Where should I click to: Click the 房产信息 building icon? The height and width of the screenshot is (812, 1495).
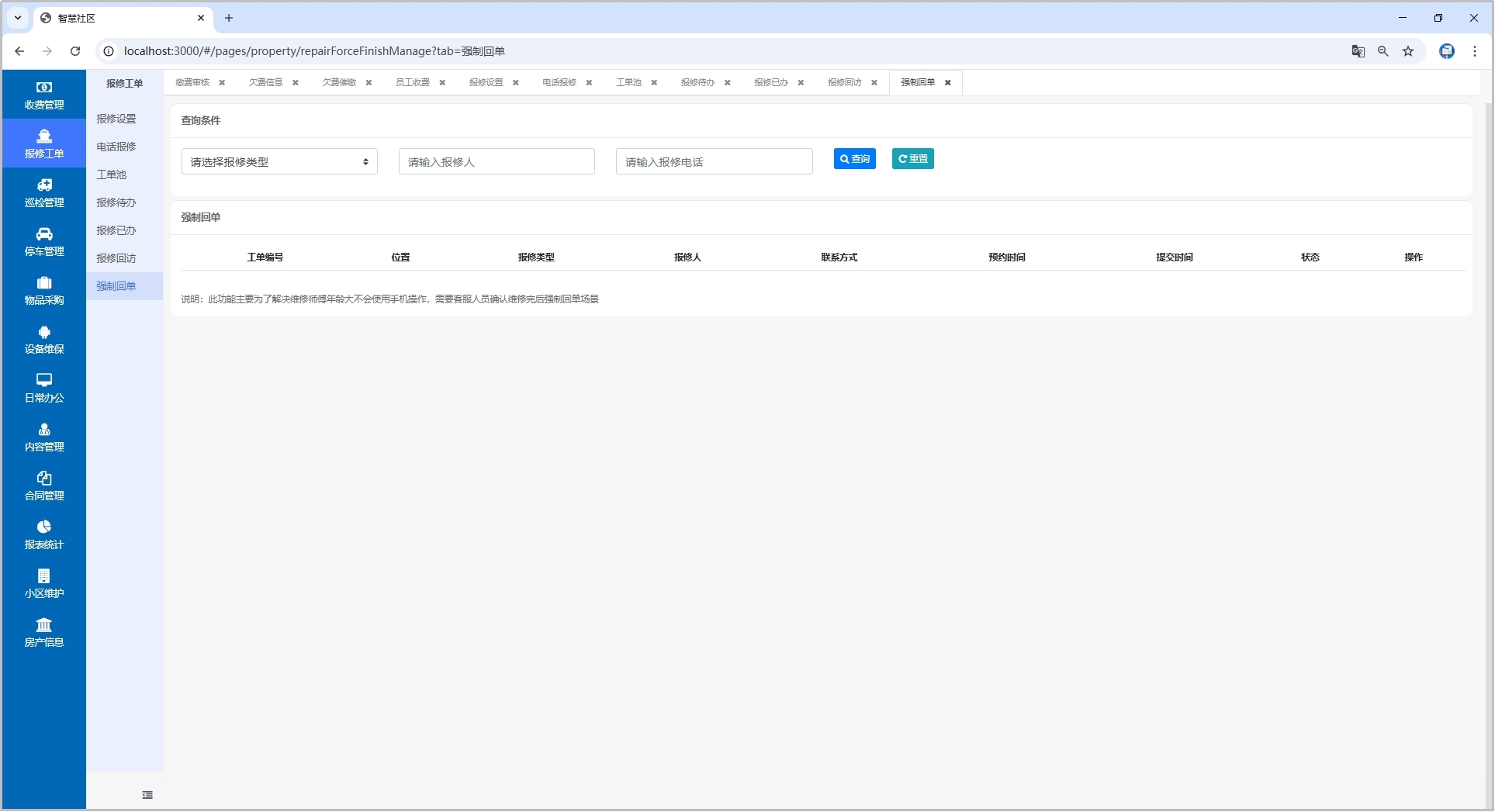[44, 625]
